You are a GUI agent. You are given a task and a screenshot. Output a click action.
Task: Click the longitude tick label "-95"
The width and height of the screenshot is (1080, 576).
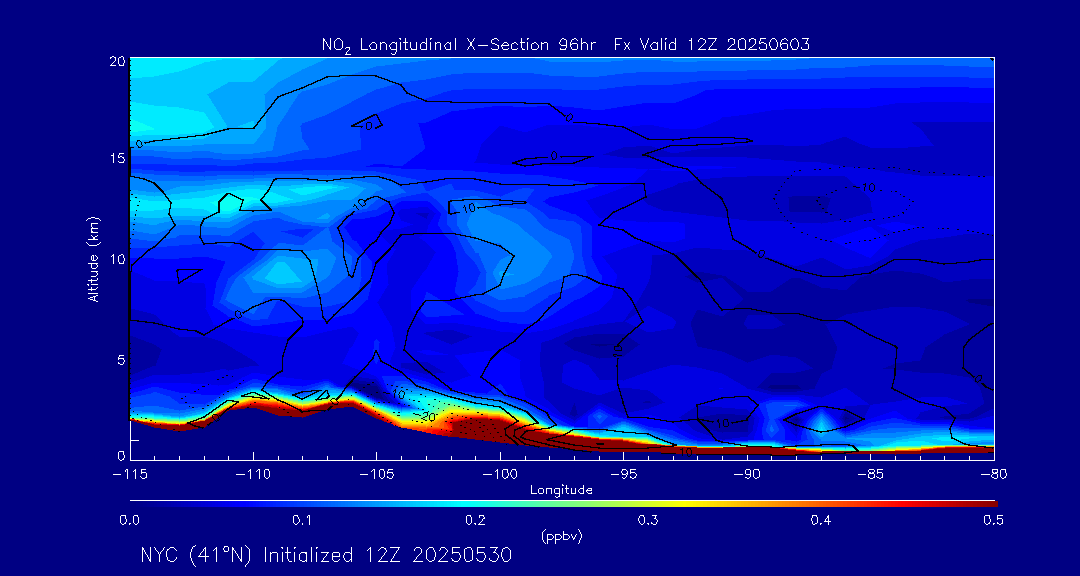tap(623, 474)
